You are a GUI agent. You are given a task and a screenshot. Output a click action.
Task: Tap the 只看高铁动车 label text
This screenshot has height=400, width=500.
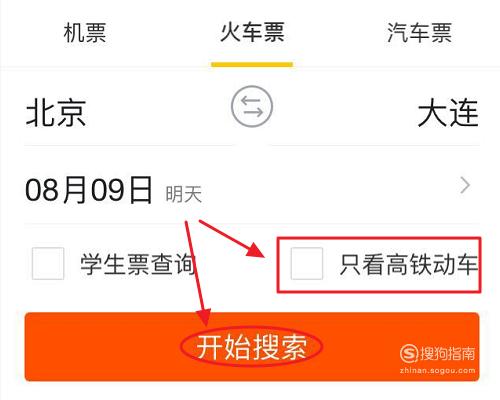[x=409, y=264]
